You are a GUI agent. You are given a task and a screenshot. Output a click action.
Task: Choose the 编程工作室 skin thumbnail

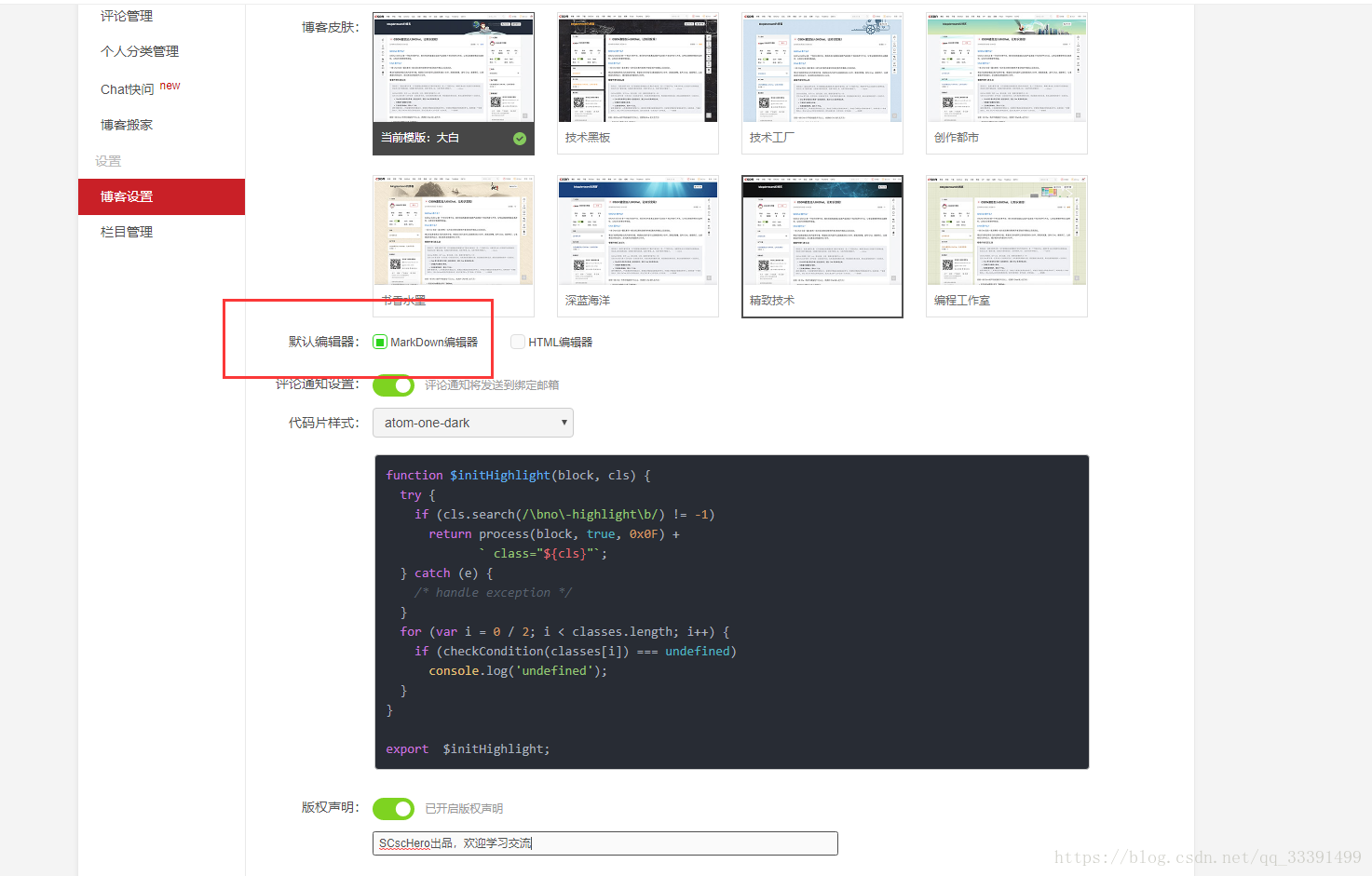tap(1007, 246)
